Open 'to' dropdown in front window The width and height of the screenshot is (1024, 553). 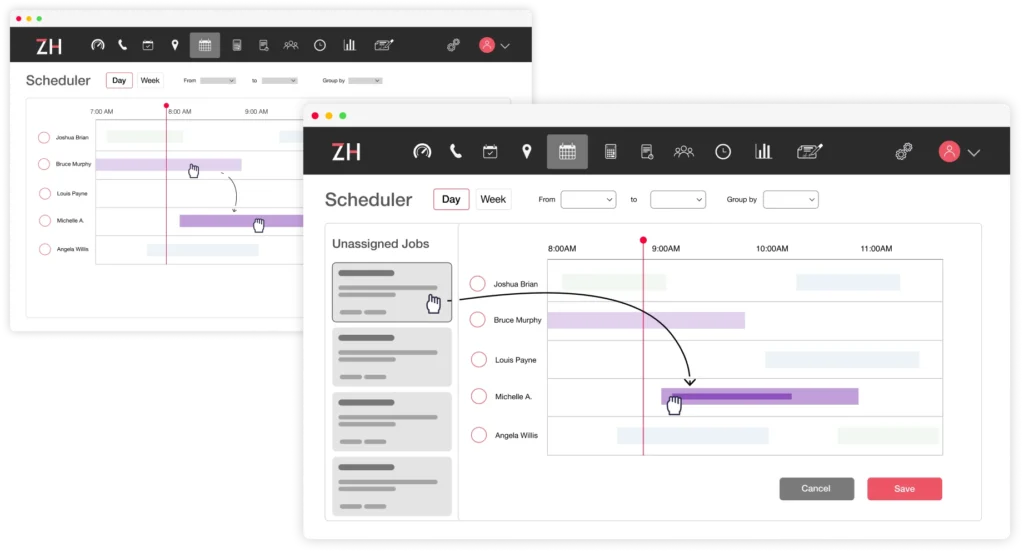(x=678, y=199)
